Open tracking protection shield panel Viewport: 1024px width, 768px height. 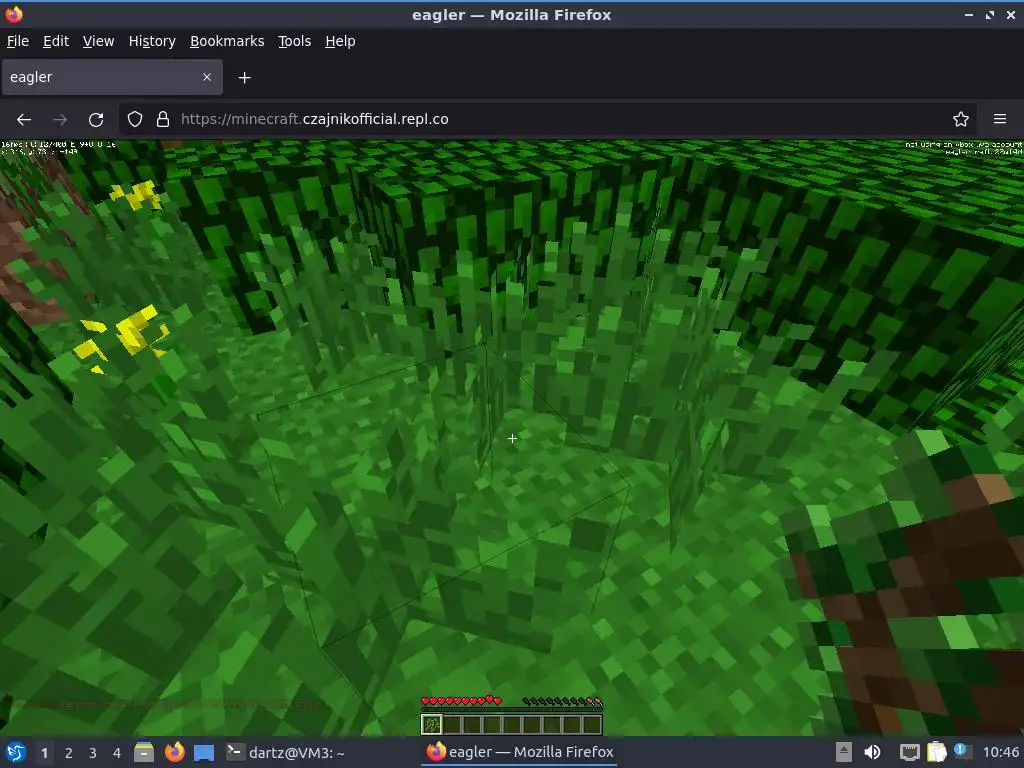135,119
